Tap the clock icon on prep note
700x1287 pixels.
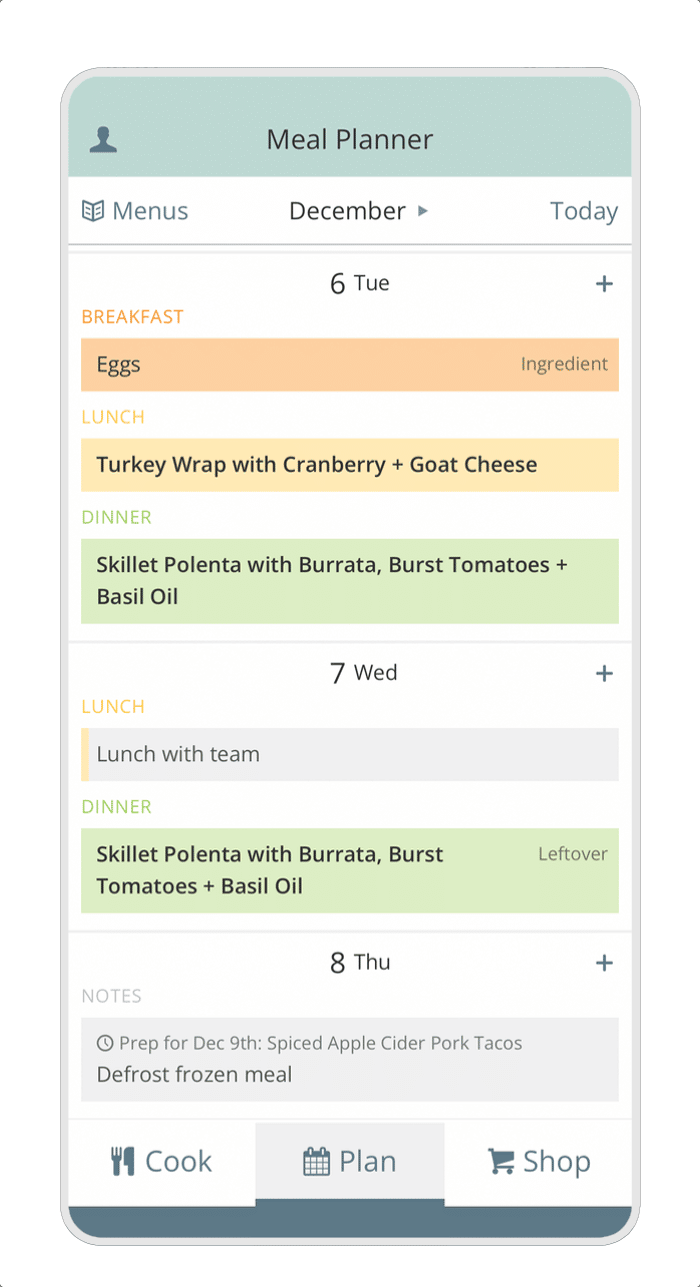point(105,1044)
